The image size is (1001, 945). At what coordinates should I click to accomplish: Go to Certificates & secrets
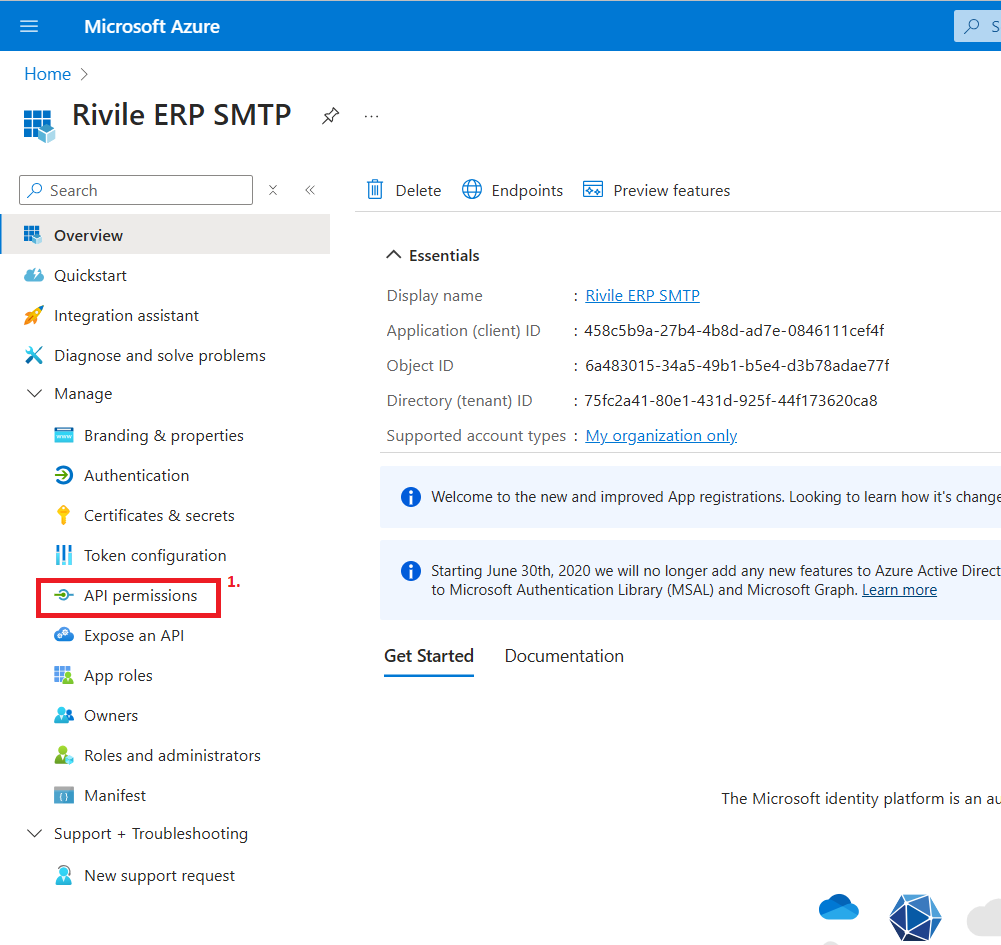[x=159, y=516]
